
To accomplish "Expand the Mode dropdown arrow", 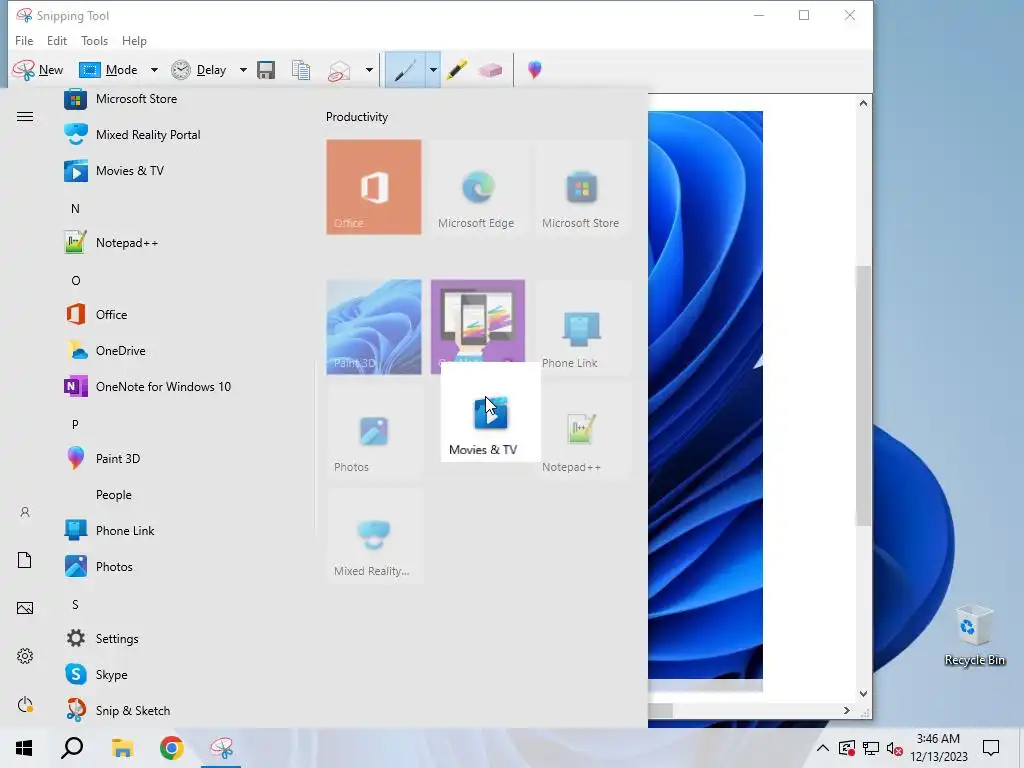I will (x=154, y=70).
